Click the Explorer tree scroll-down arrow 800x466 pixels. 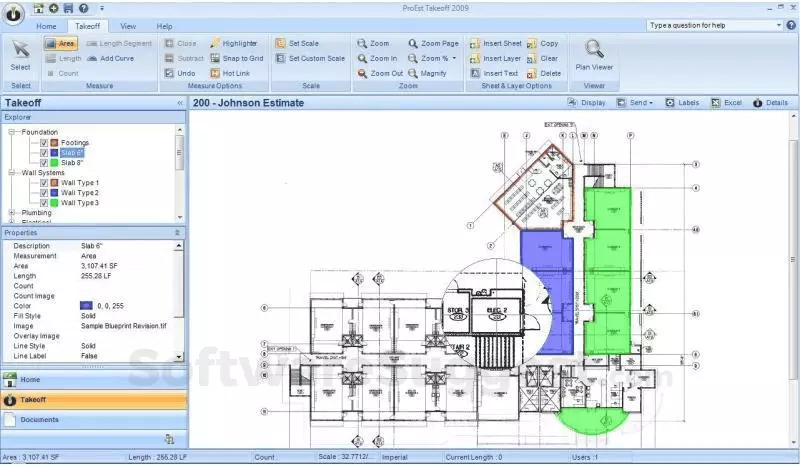180,217
